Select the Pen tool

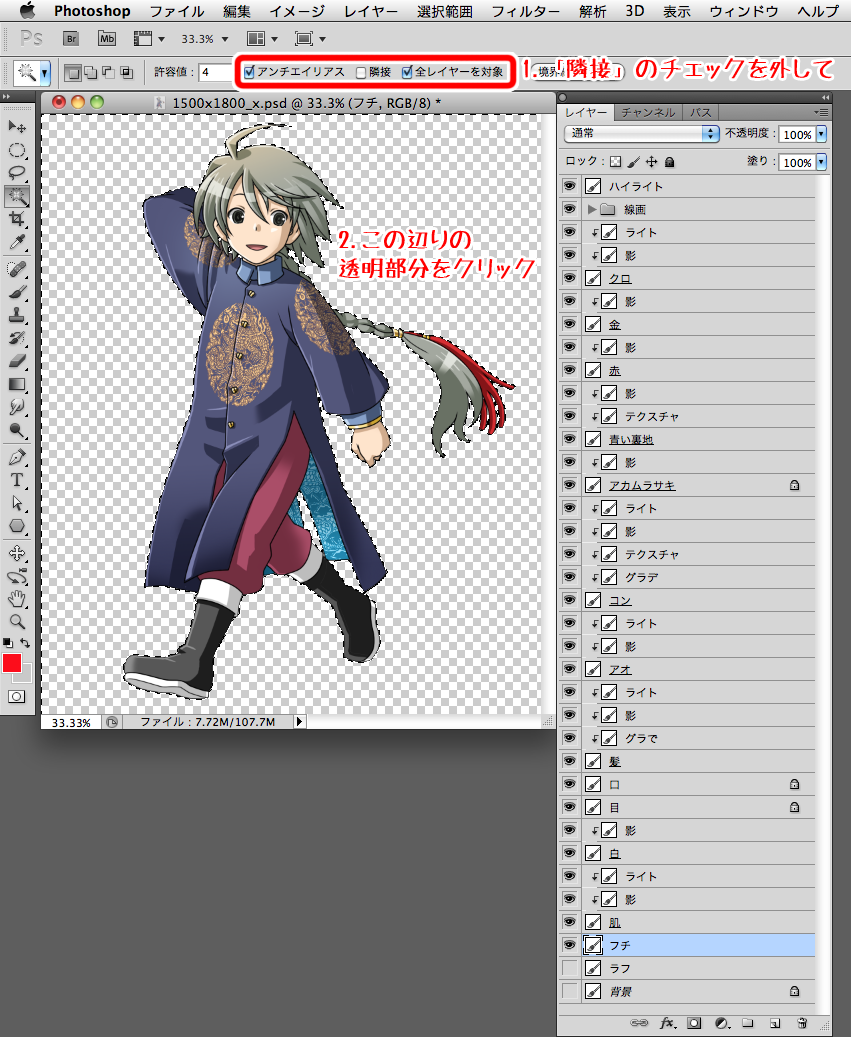(17, 457)
